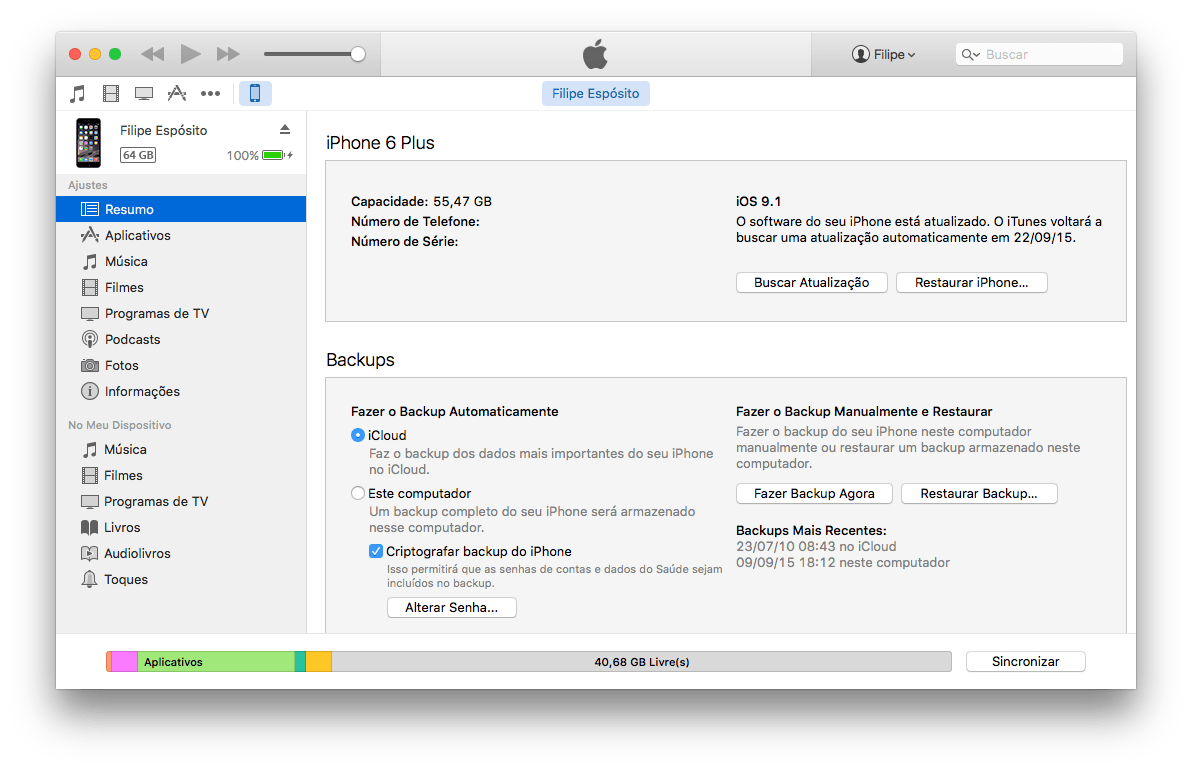Open Filmes under Ajustes
This screenshot has height=769, width=1192.
pos(181,287)
